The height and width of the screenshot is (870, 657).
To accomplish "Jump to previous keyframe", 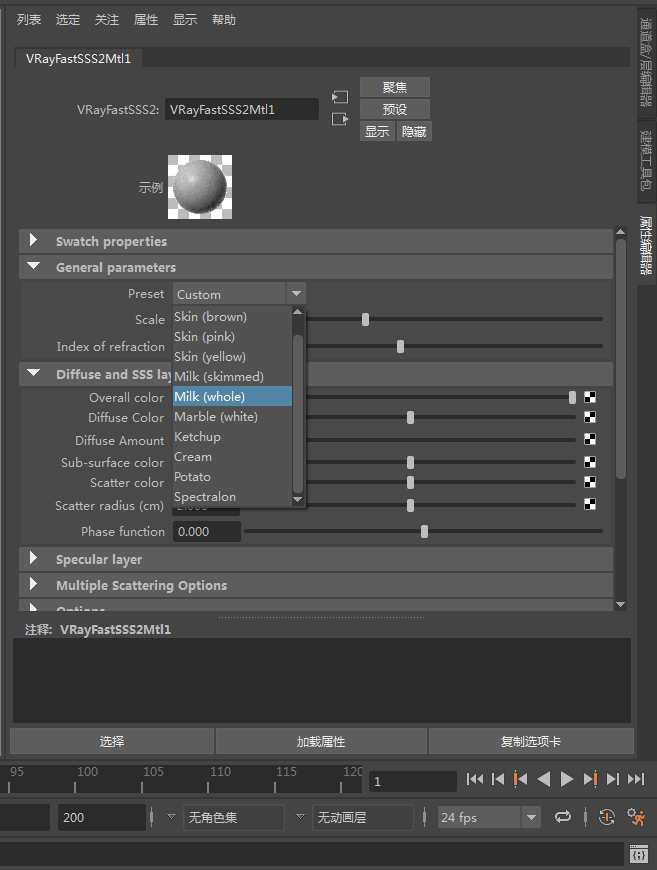I will pyautogui.click(x=520, y=779).
